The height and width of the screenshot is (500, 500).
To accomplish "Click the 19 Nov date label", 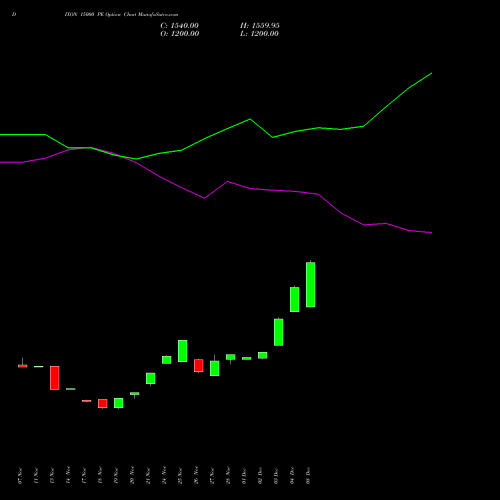I will [116, 476].
